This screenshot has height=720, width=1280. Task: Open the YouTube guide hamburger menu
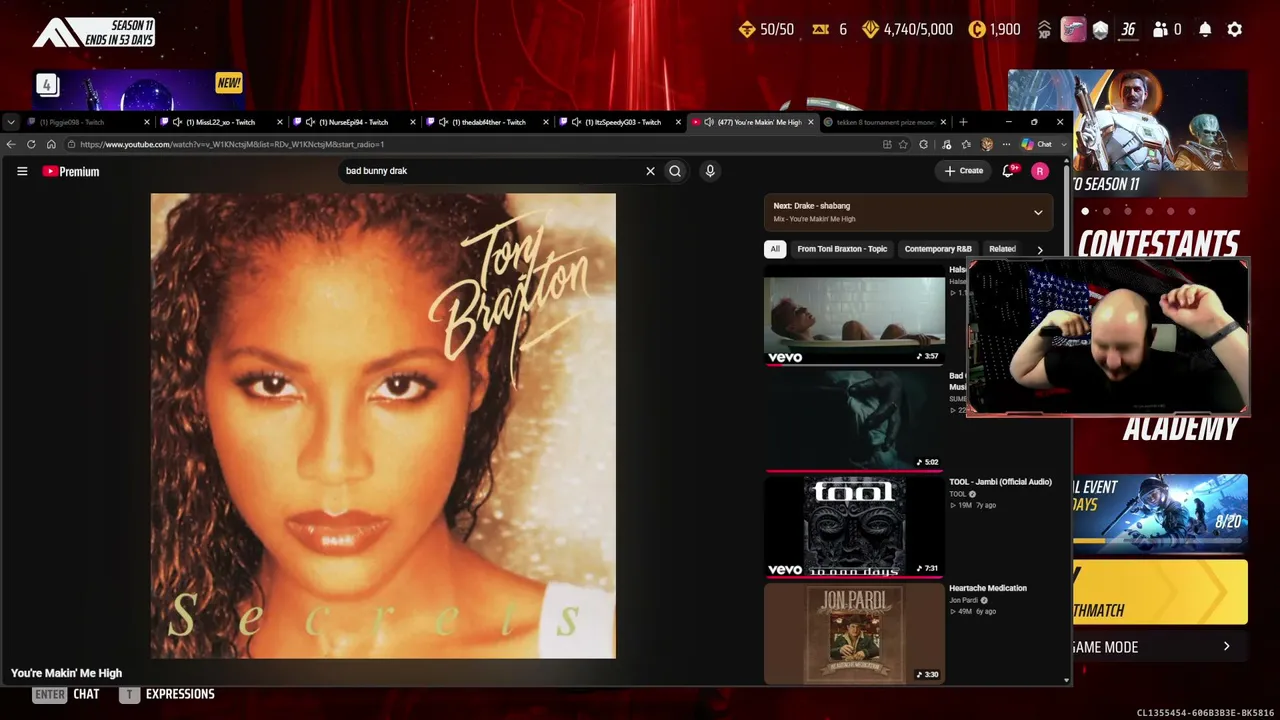click(x=22, y=171)
